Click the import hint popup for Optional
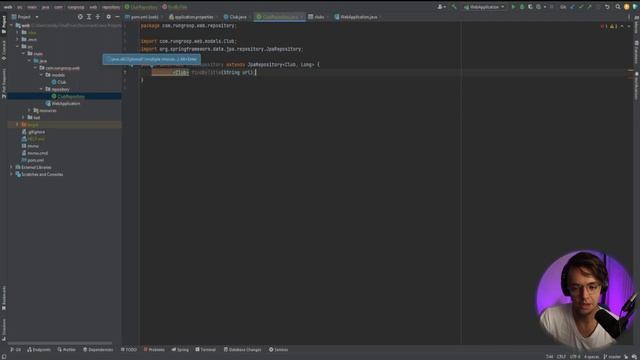 (x=151, y=59)
